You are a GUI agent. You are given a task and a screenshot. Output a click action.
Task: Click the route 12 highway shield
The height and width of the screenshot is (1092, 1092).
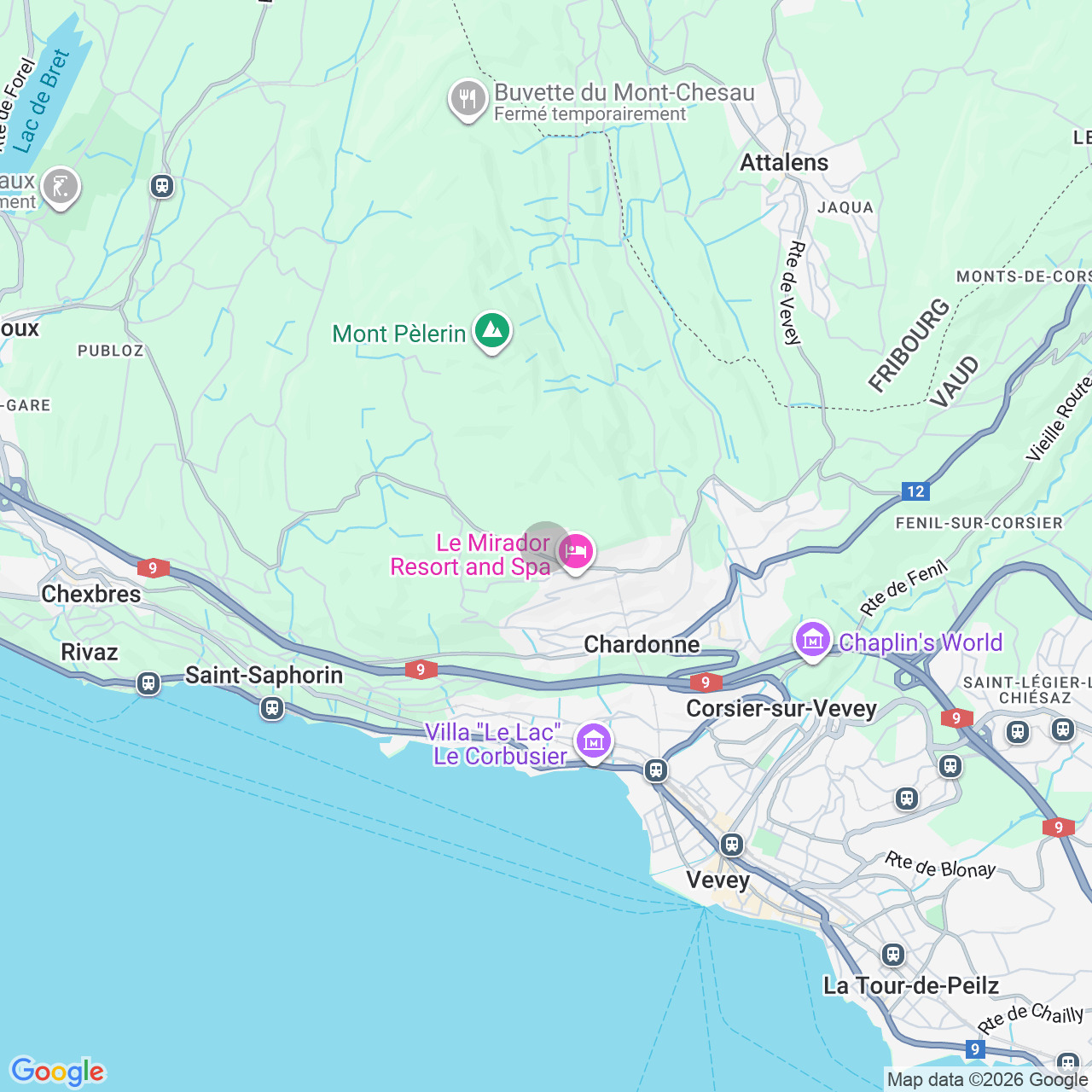point(915,491)
